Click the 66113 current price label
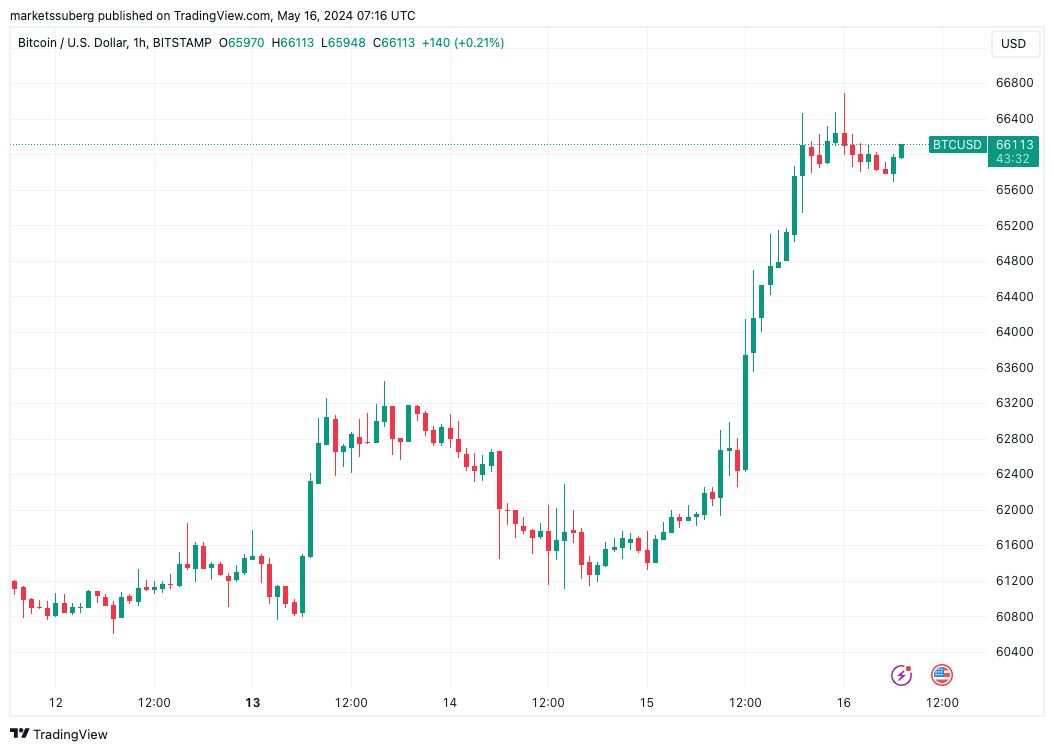1054x751 pixels. click(1014, 145)
